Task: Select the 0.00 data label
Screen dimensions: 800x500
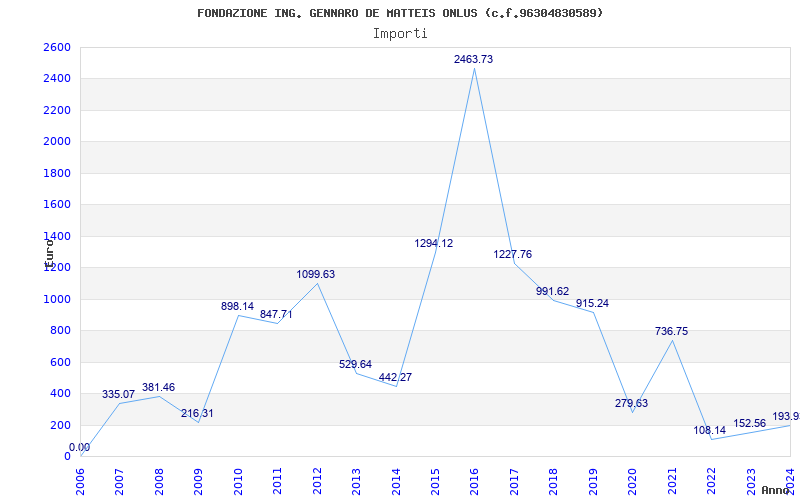Action: (80, 447)
